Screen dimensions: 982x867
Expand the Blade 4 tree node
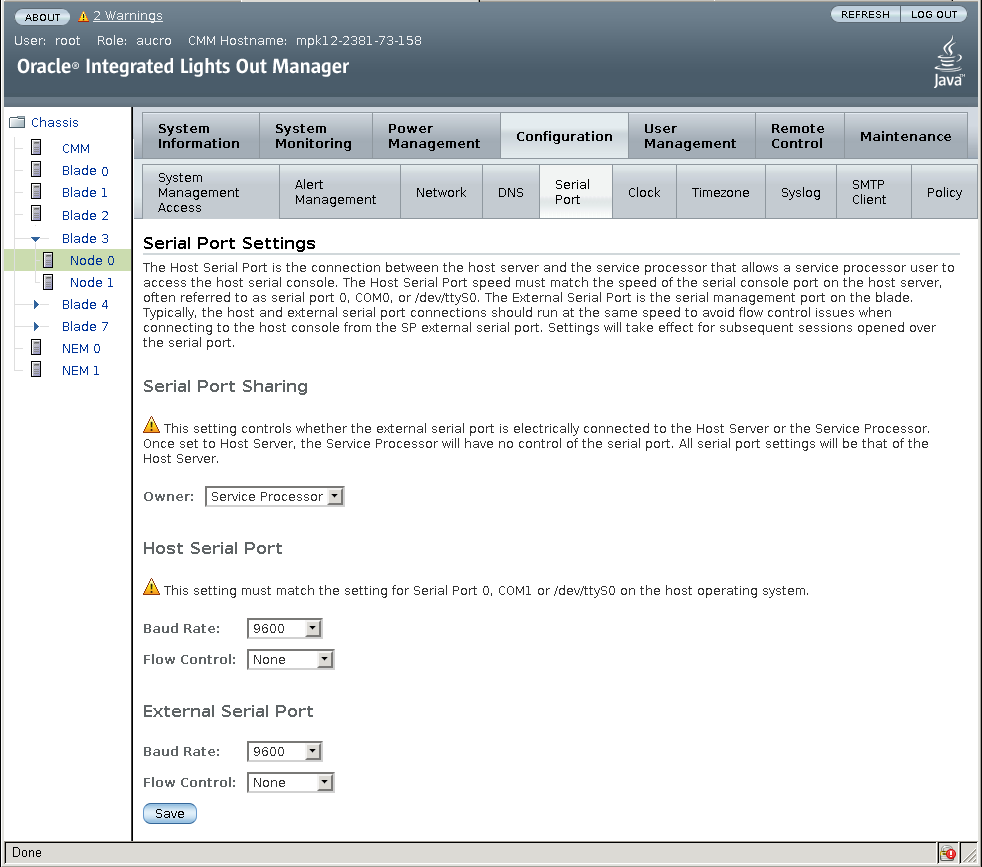[36, 304]
